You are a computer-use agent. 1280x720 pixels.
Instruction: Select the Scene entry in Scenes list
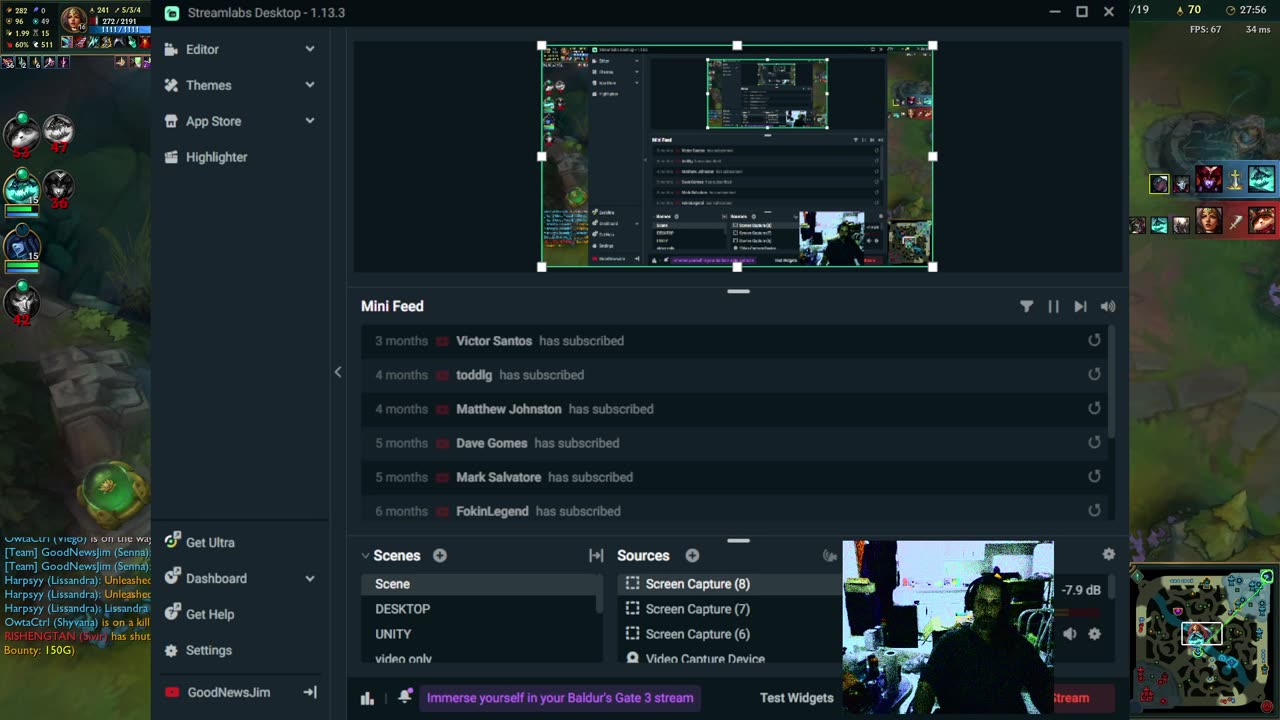tap(479, 584)
